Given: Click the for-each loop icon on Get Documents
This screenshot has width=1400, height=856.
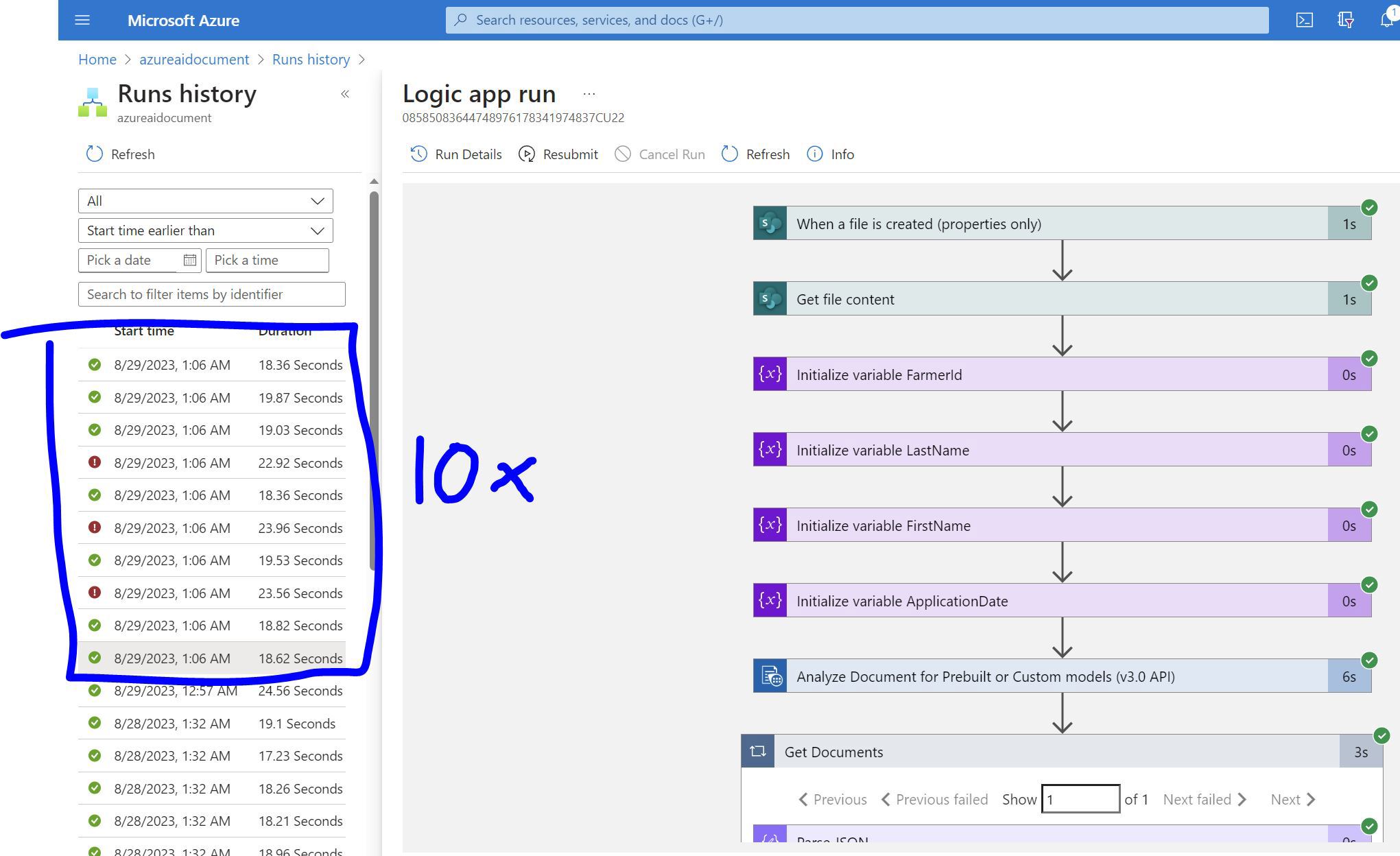Looking at the screenshot, I should [759, 750].
